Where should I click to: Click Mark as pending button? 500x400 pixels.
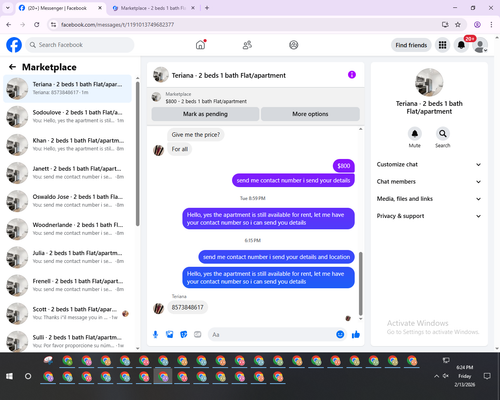click(205, 114)
